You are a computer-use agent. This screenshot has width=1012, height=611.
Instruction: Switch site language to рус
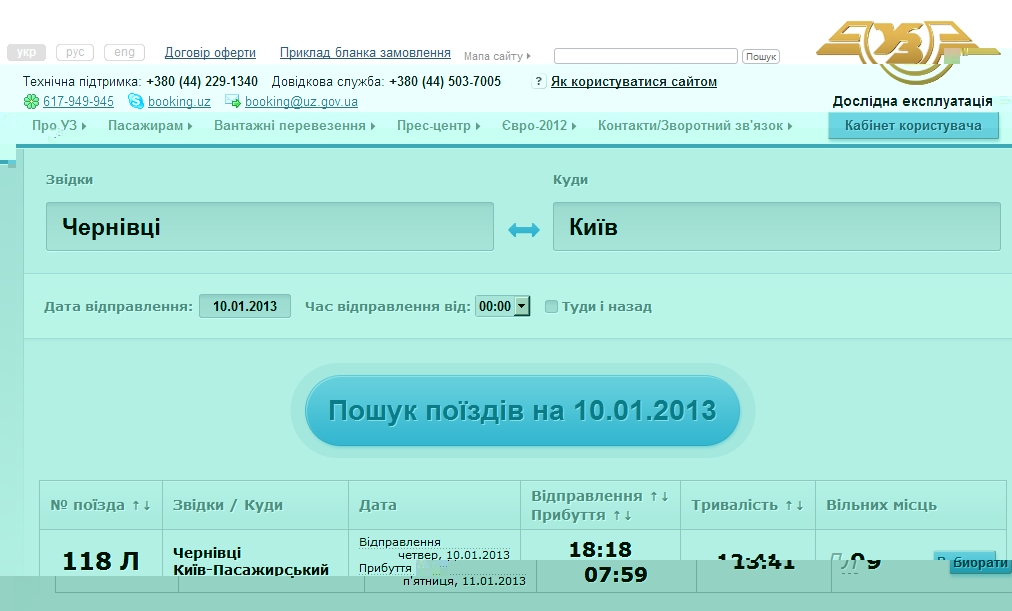75,53
